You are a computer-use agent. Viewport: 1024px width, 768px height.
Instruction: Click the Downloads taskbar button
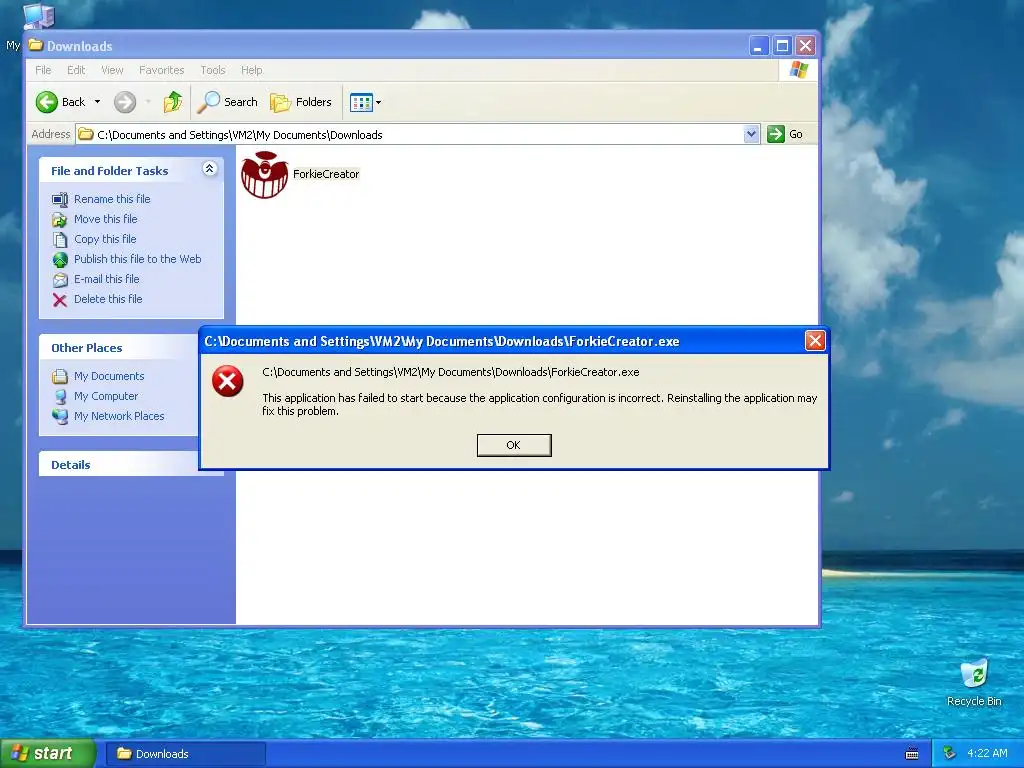[185, 754]
